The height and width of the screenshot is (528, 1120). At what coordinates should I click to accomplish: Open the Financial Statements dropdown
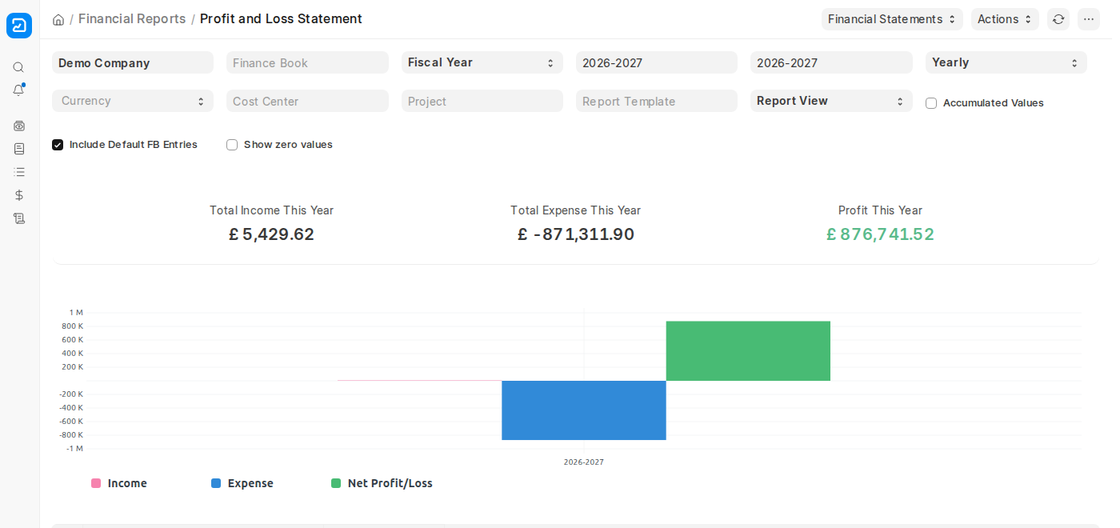(x=892, y=19)
